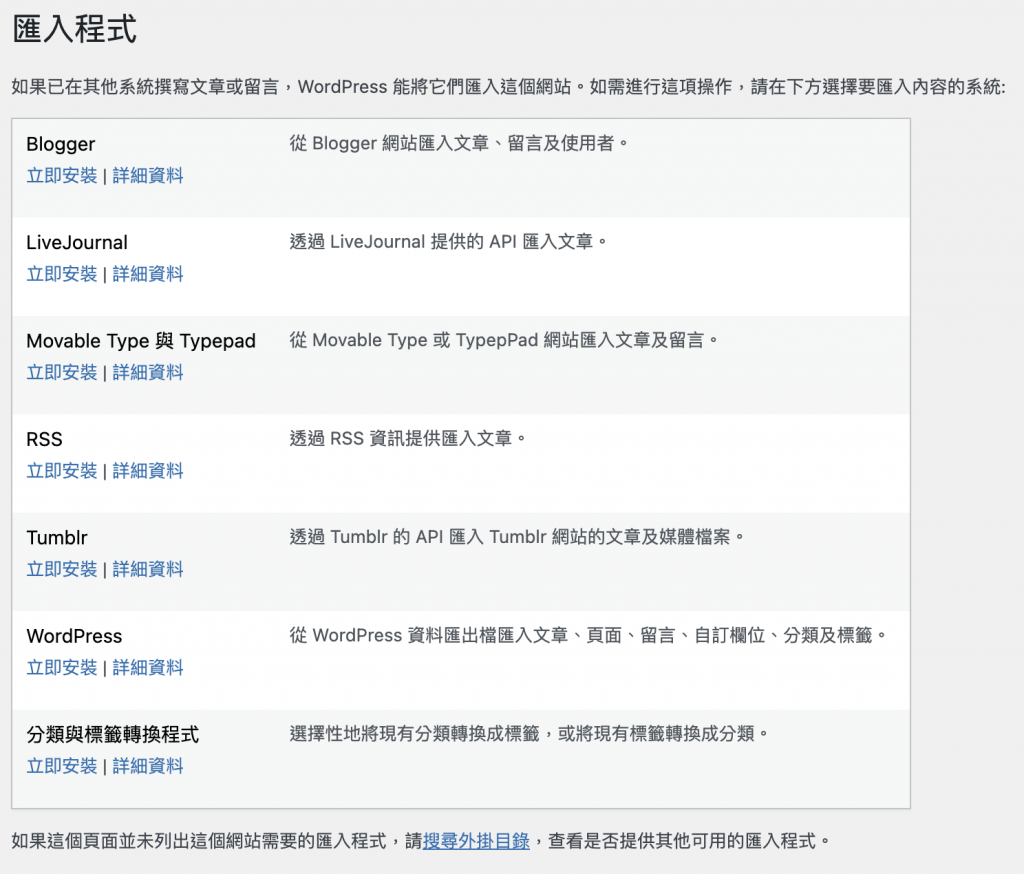The height and width of the screenshot is (874, 1024).
Task: Open 詳細資料 for Tumblr importer
Action: [x=148, y=570]
